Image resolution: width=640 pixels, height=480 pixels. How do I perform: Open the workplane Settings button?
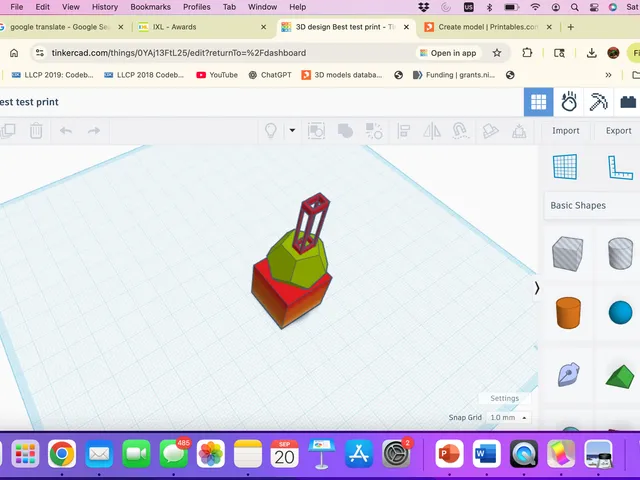[x=504, y=398]
